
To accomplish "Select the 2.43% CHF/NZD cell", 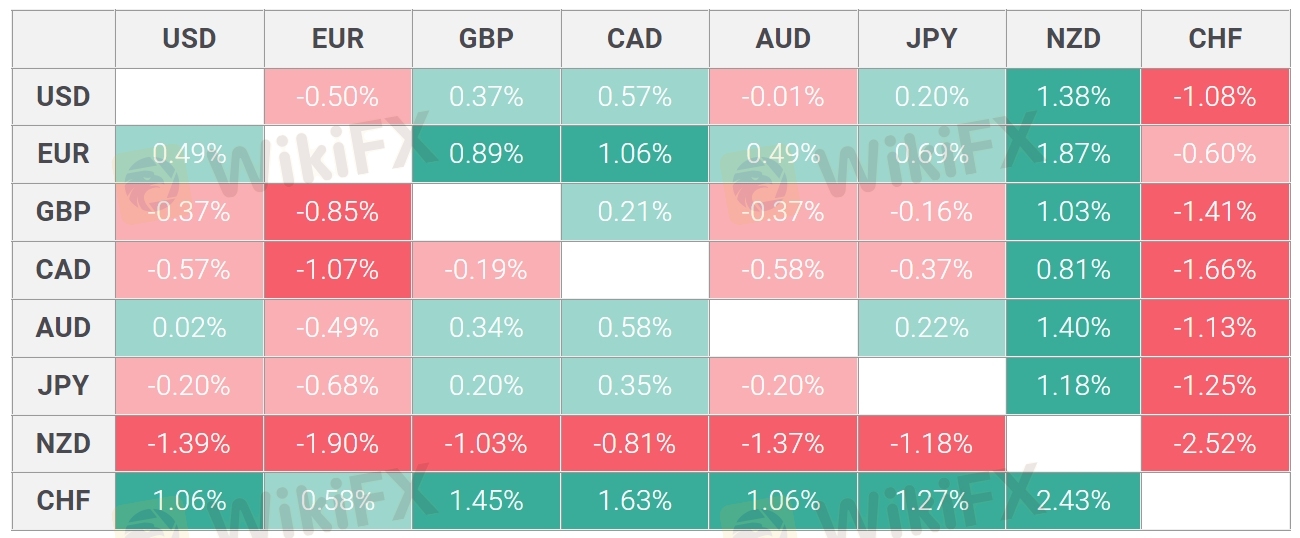I will (x=1073, y=501).
